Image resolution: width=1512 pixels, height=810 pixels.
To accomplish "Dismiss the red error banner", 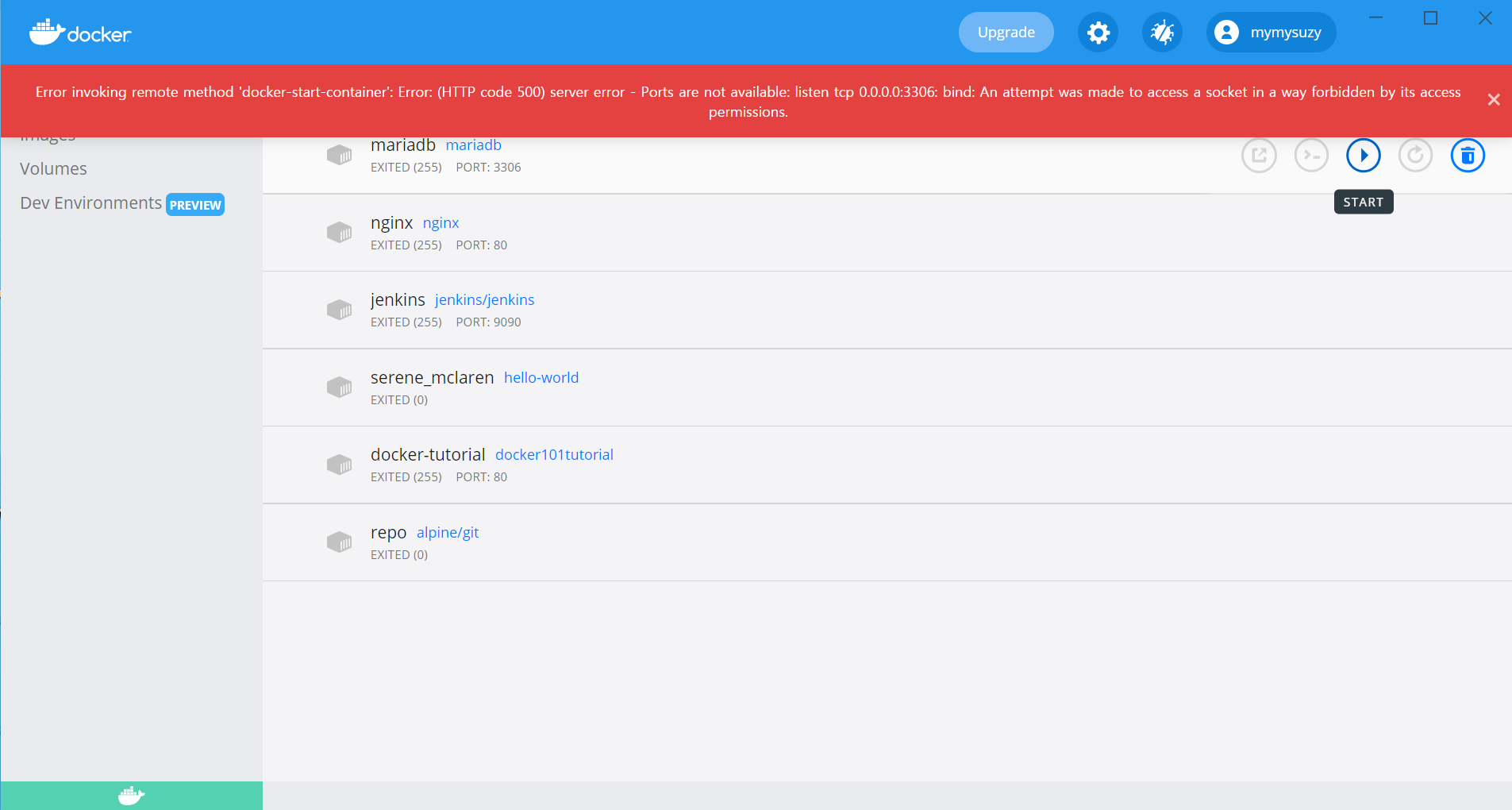I will [1494, 100].
